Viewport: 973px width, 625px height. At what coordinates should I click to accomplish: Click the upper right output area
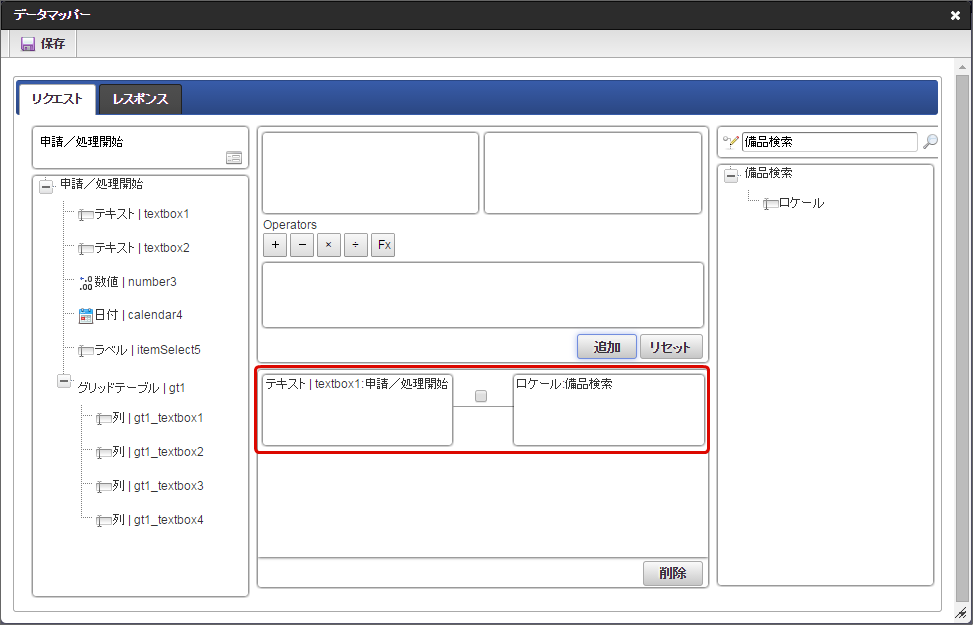click(x=593, y=173)
